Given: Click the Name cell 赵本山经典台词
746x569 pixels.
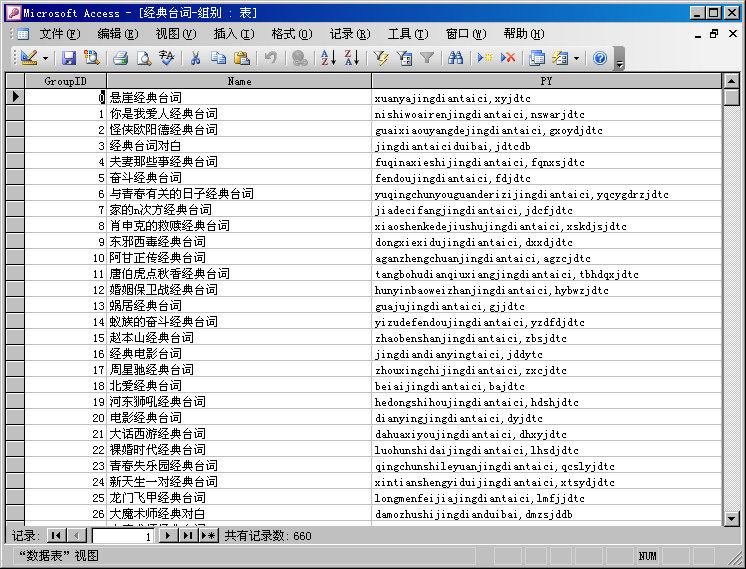Looking at the screenshot, I should pyautogui.click(x=239, y=337).
